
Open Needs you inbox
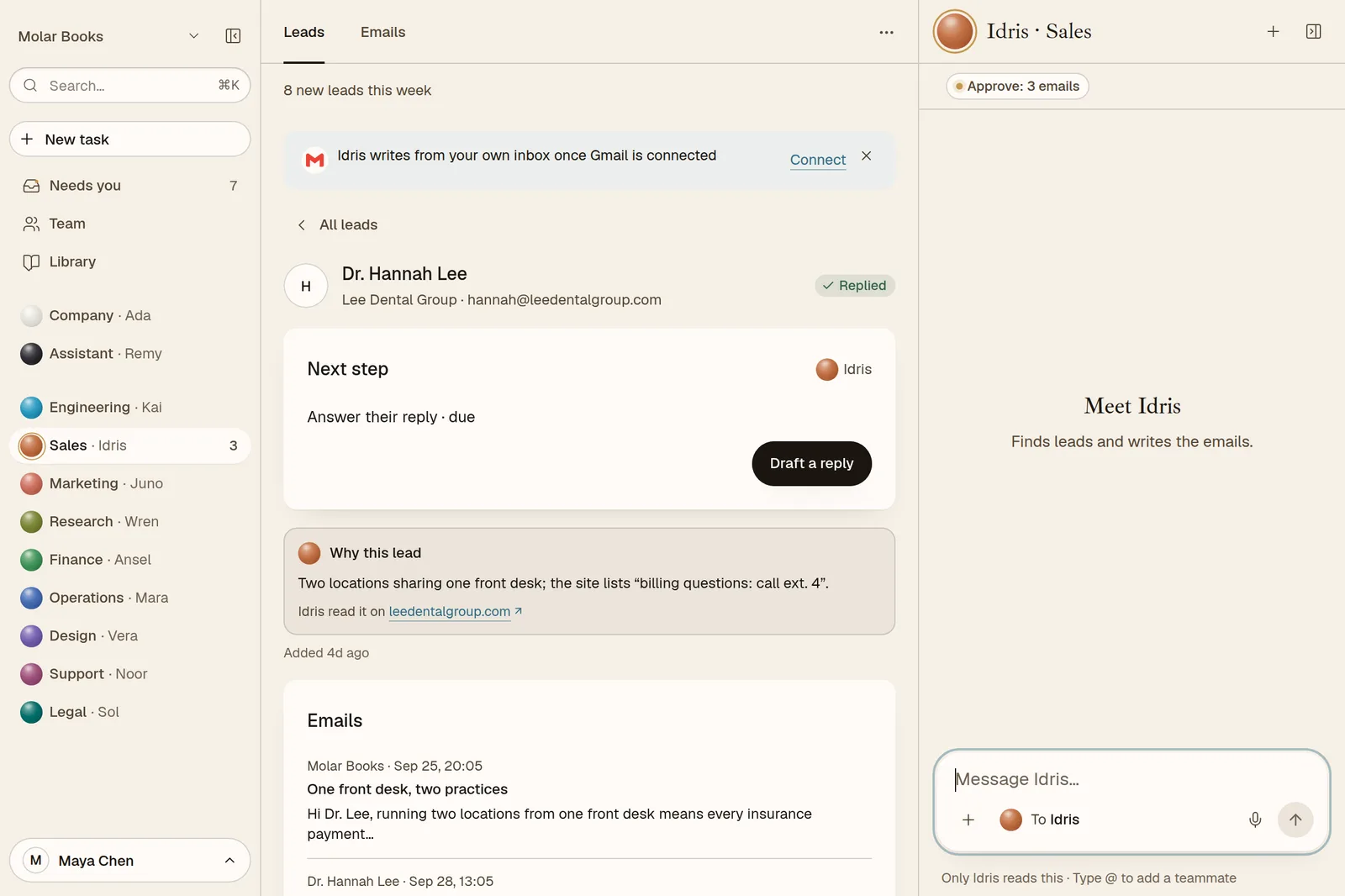coord(130,186)
